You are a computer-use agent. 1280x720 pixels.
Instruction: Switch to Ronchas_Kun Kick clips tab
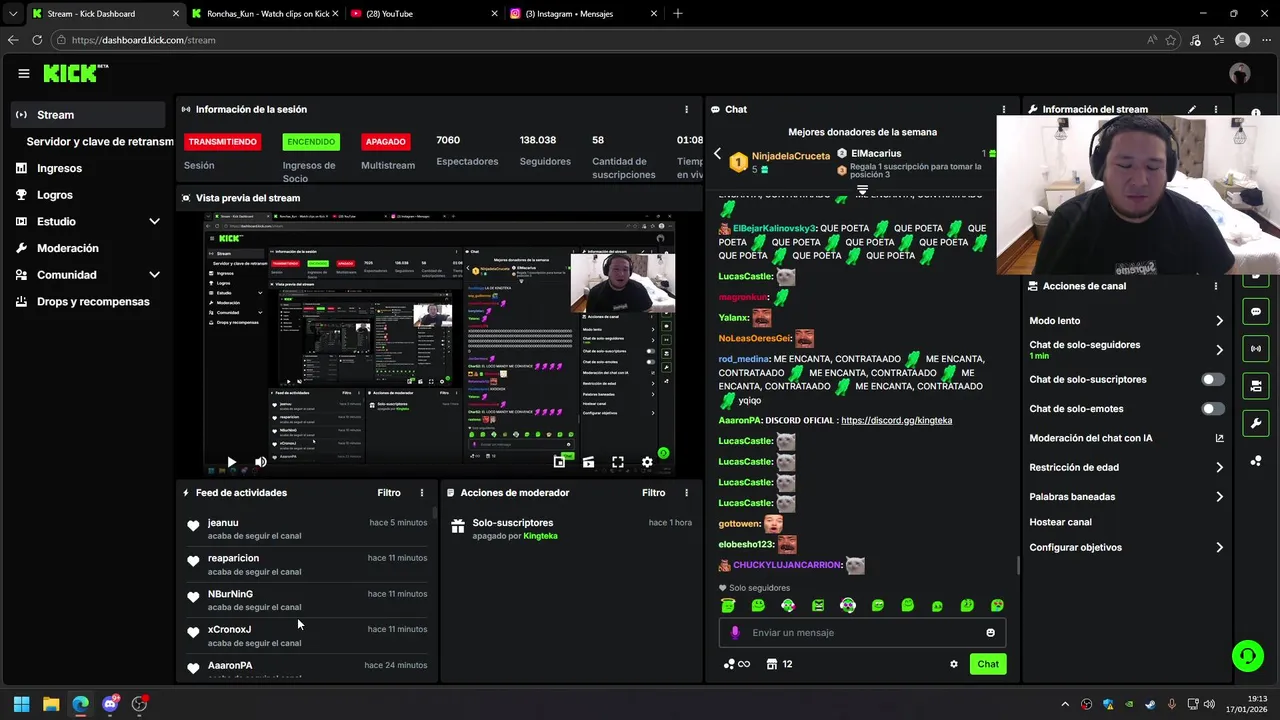point(266,14)
